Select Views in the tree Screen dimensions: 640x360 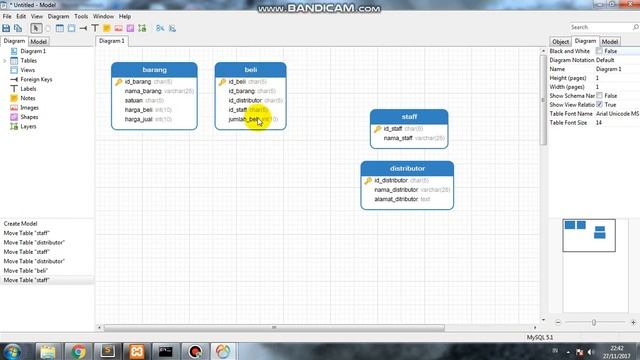pos(27,70)
